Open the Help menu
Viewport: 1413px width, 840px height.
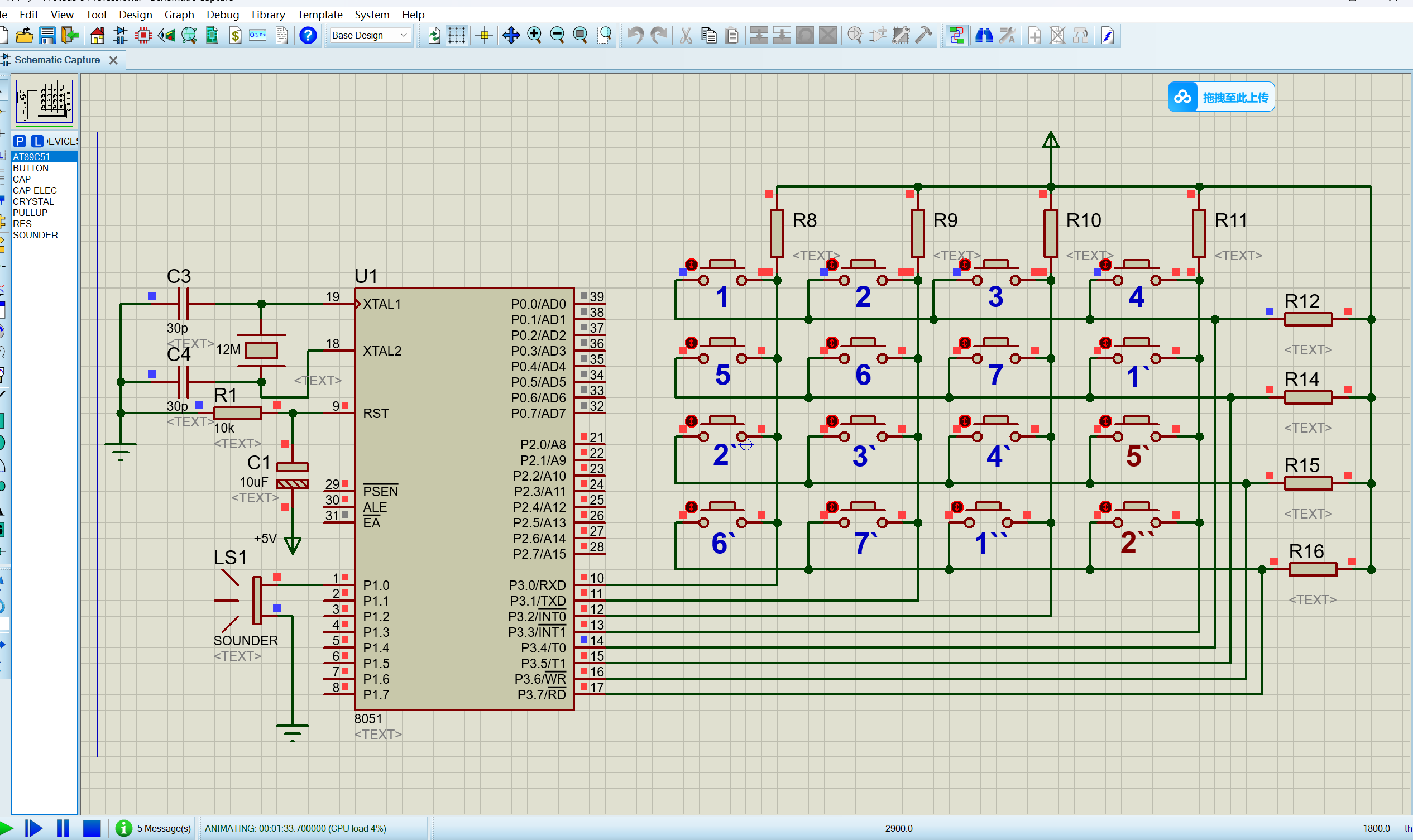click(413, 15)
